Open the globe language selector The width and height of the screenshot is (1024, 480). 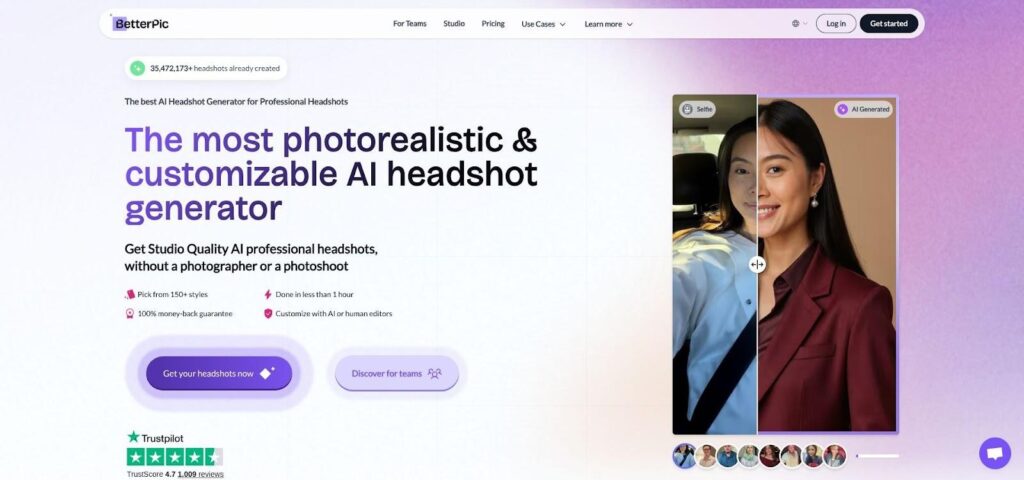[x=799, y=24]
